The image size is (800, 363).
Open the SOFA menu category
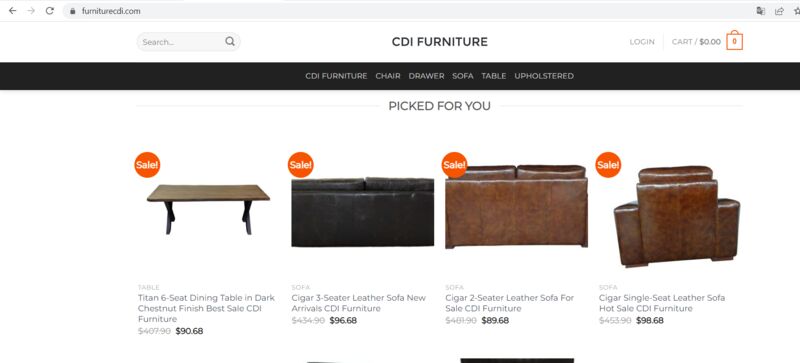click(463, 76)
